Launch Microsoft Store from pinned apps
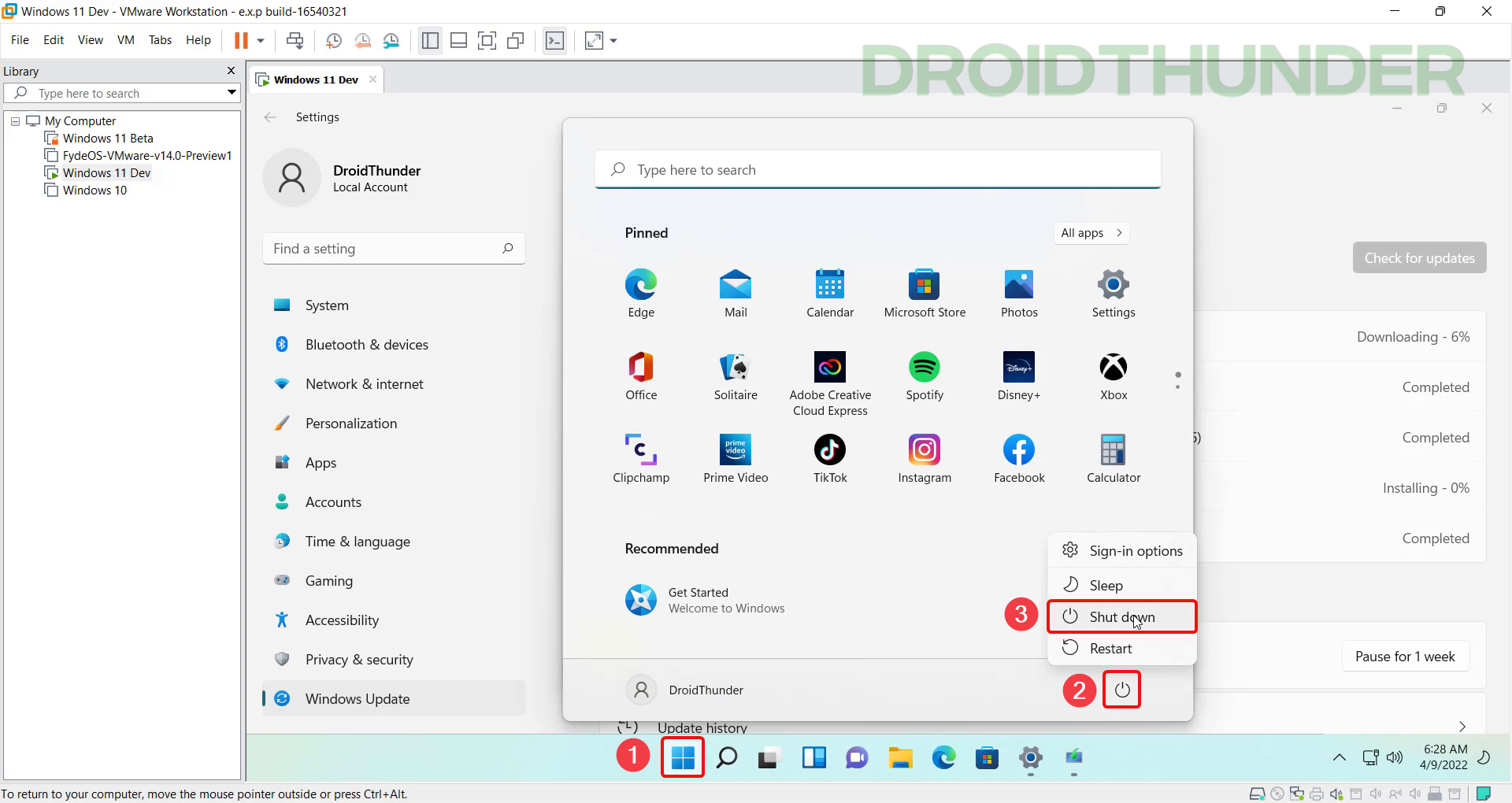The width and height of the screenshot is (1512, 803). (925, 293)
